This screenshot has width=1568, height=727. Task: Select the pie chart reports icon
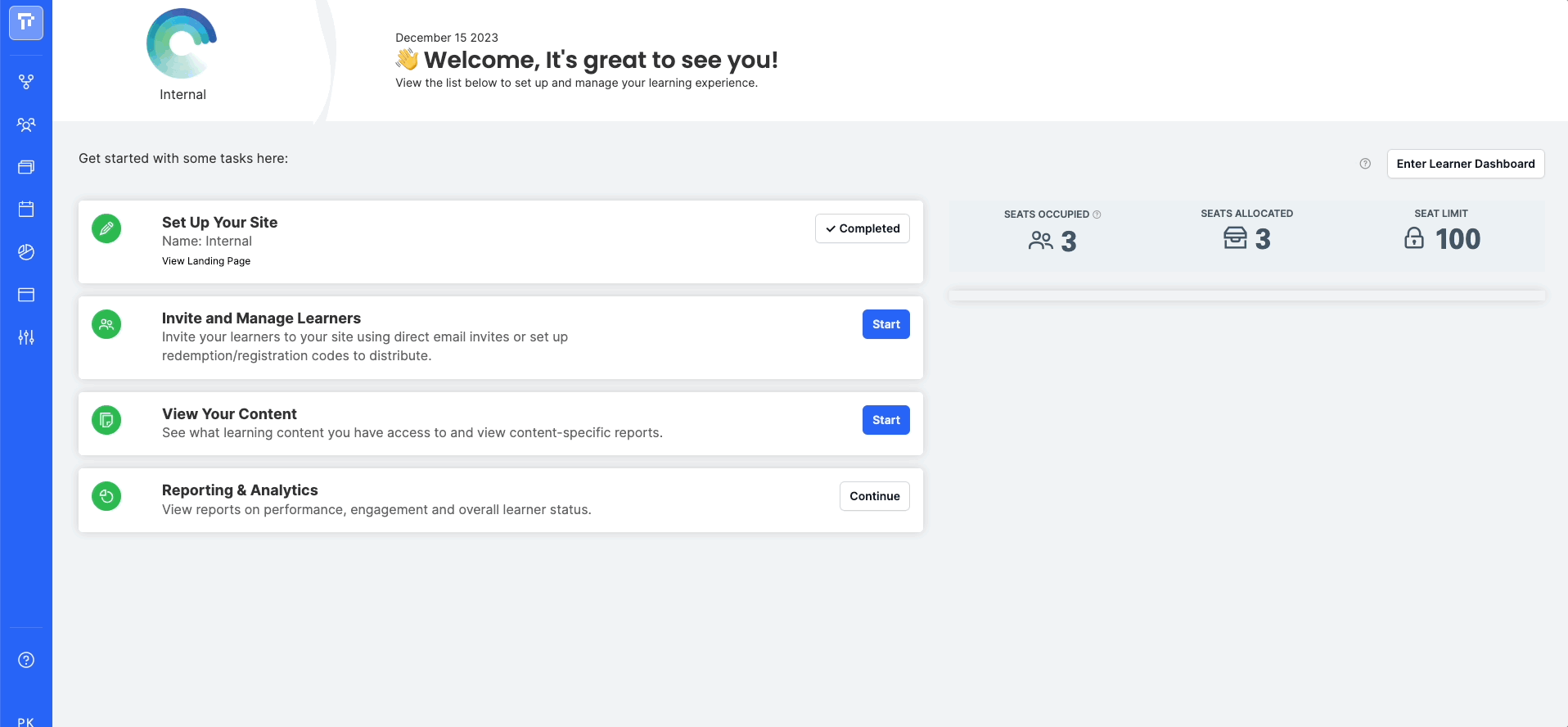point(26,252)
